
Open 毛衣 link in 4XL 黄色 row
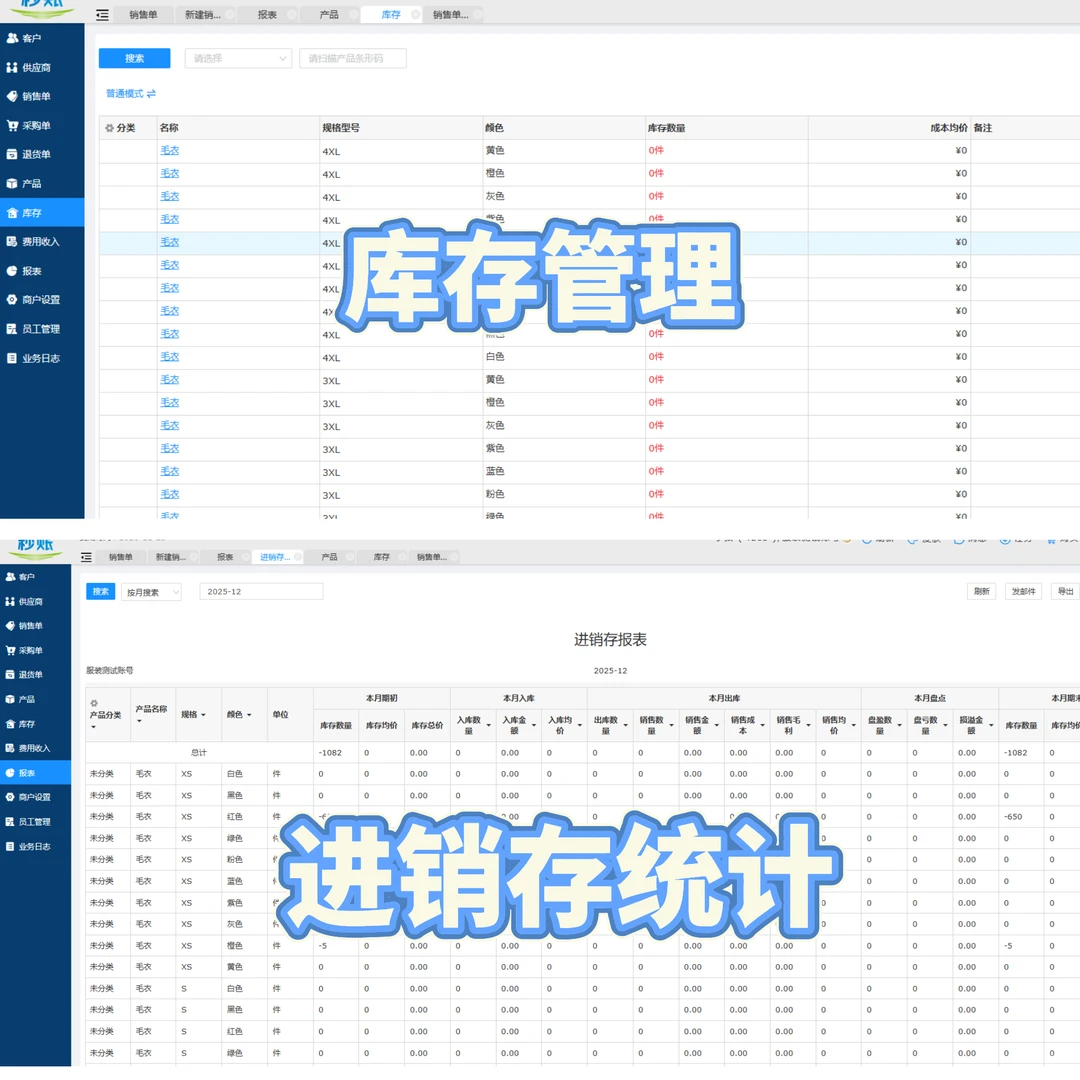[169, 150]
